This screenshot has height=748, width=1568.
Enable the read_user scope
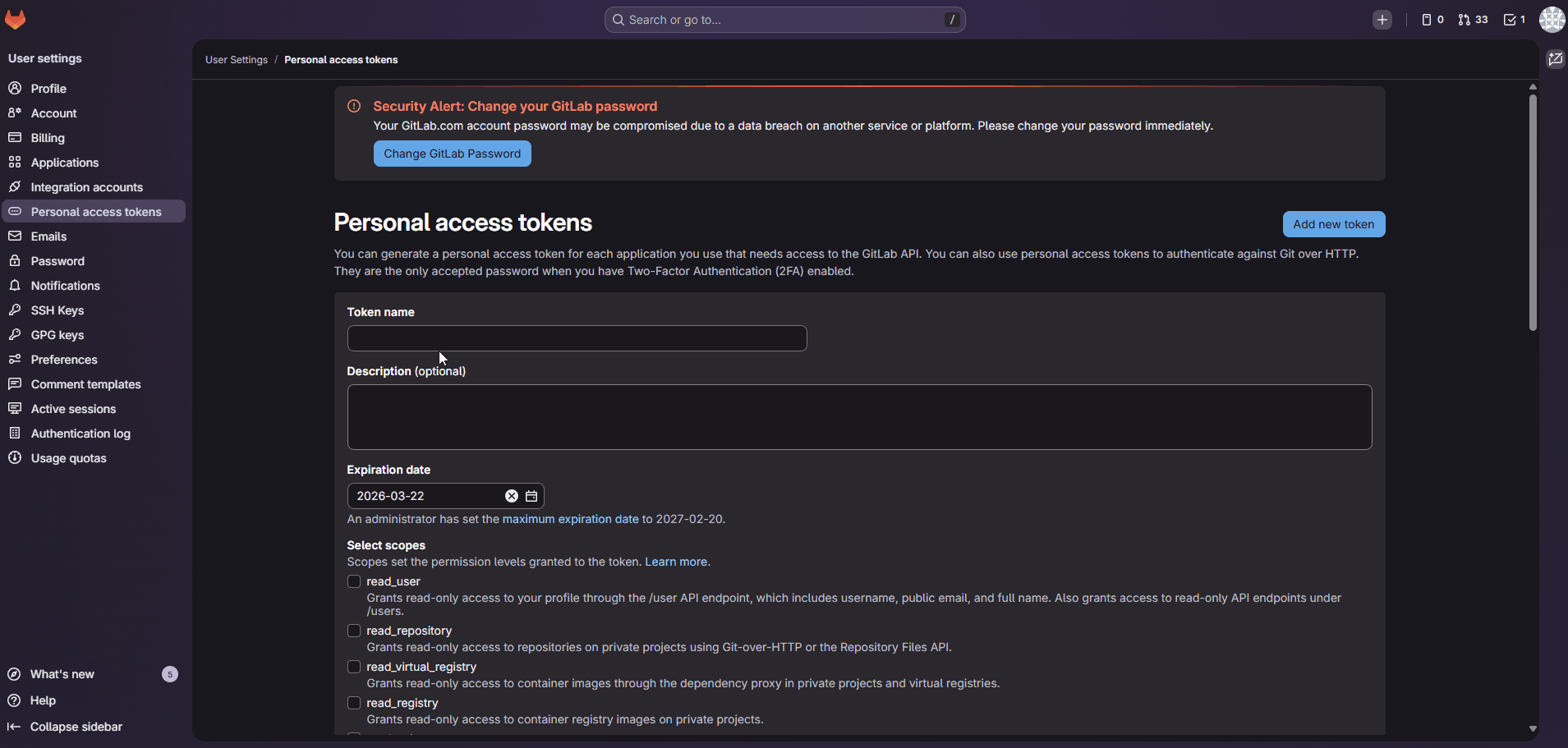point(353,581)
